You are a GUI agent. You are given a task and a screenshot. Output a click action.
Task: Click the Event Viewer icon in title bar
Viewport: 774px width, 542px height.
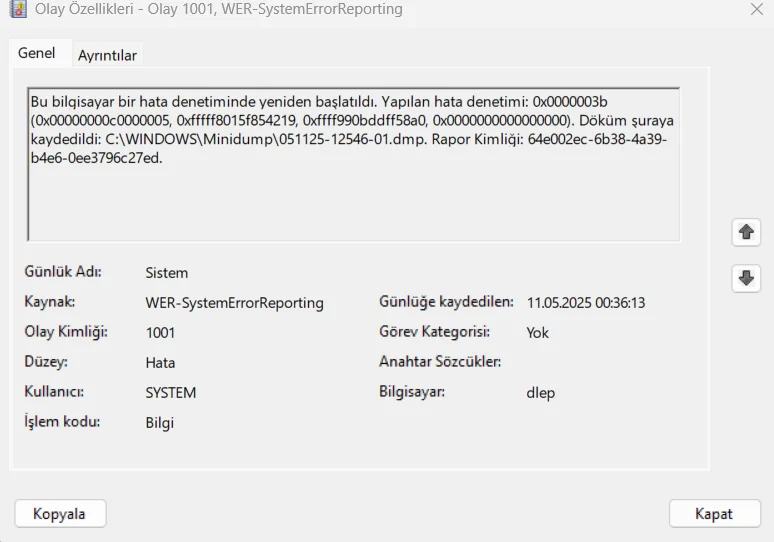[18, 8]
